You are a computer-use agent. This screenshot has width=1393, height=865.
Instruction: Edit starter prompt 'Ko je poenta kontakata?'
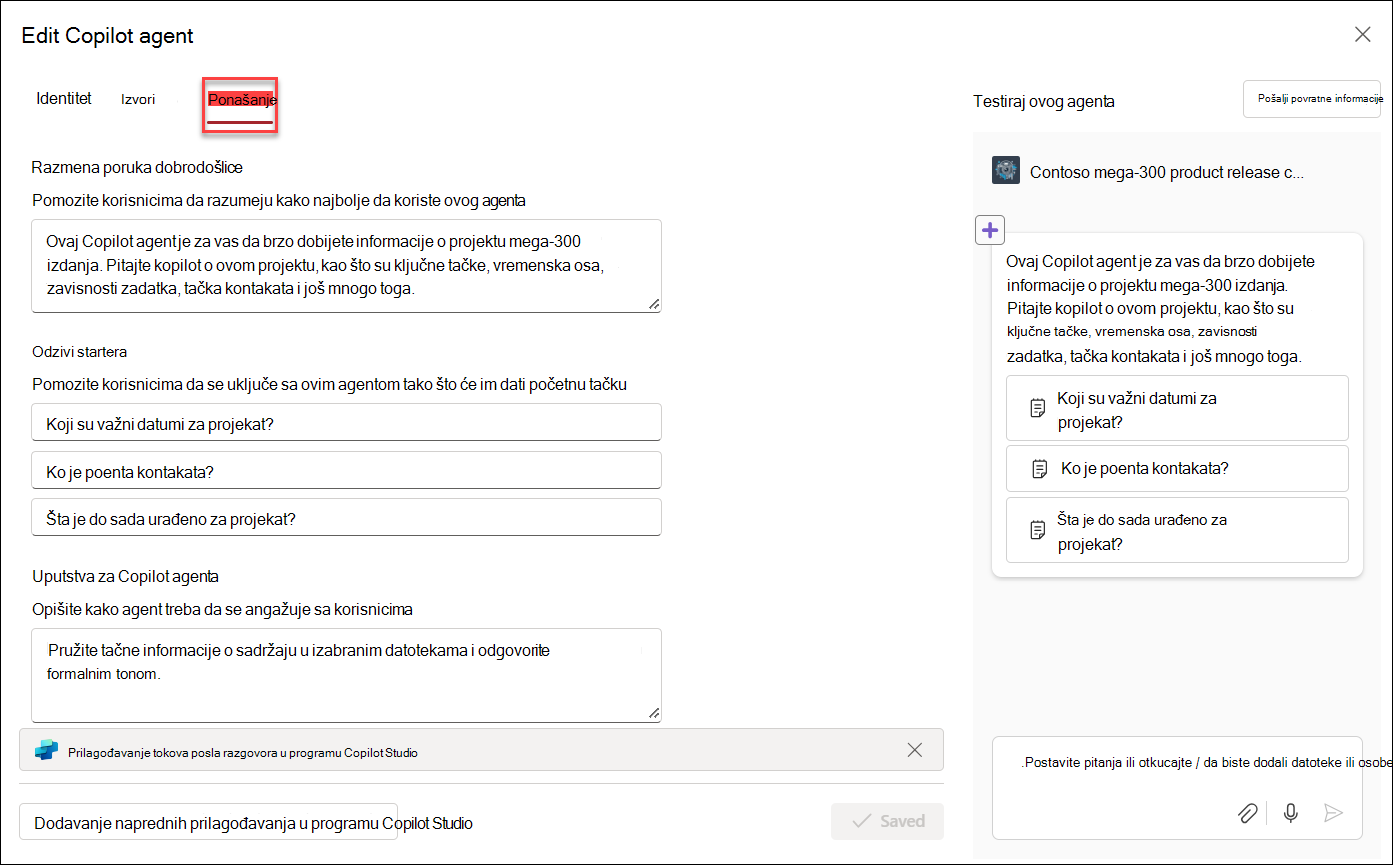(346, 471)
